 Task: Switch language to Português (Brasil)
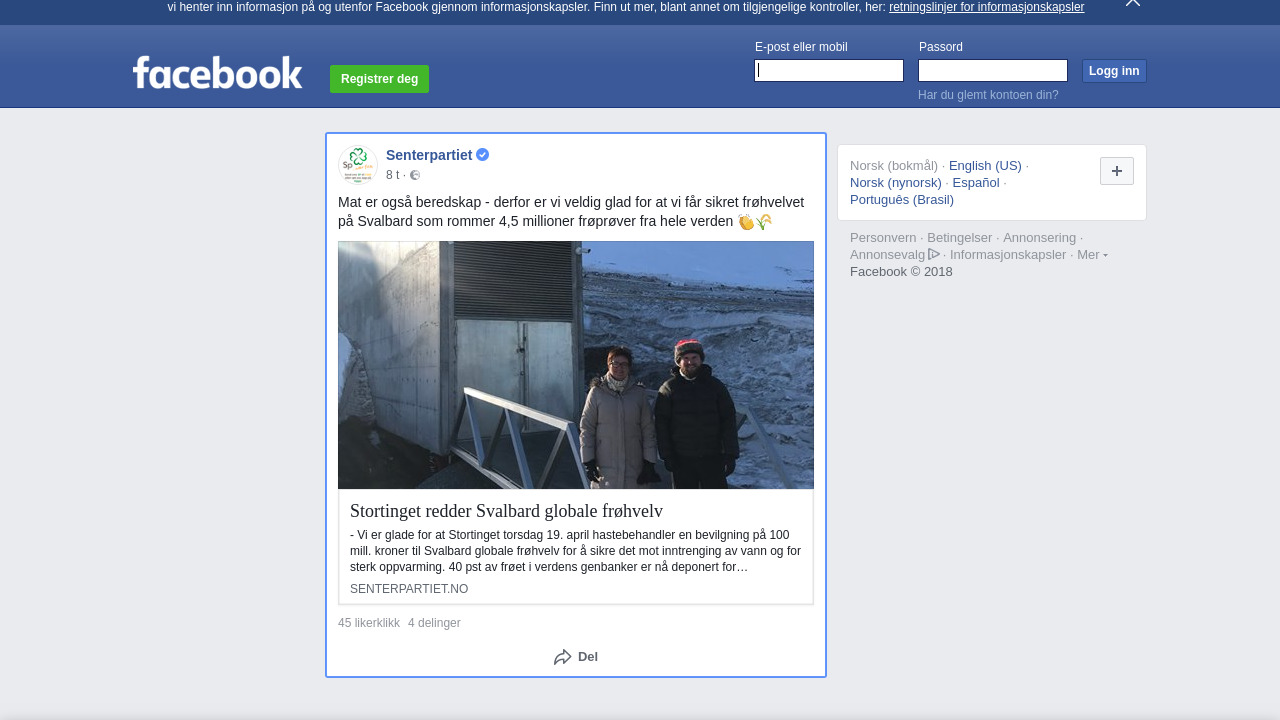point(902,200)
